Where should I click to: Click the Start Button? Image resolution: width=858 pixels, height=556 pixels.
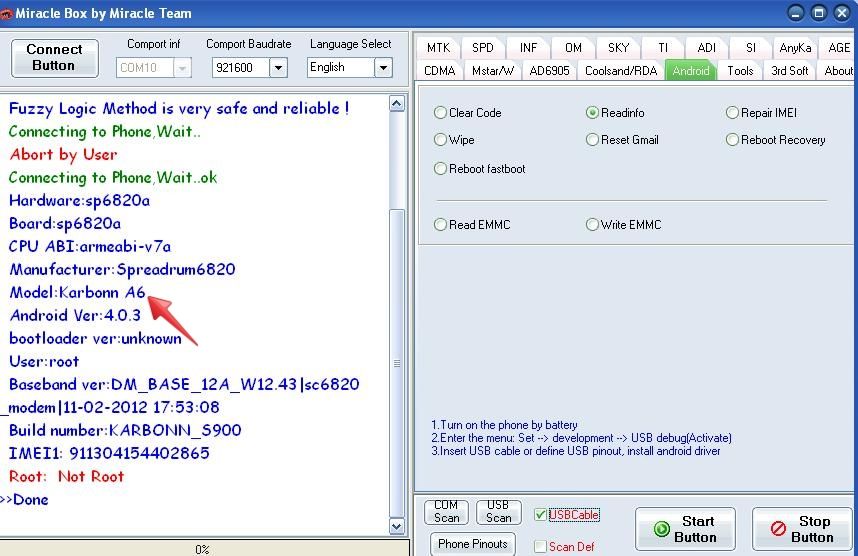[685, 529]
